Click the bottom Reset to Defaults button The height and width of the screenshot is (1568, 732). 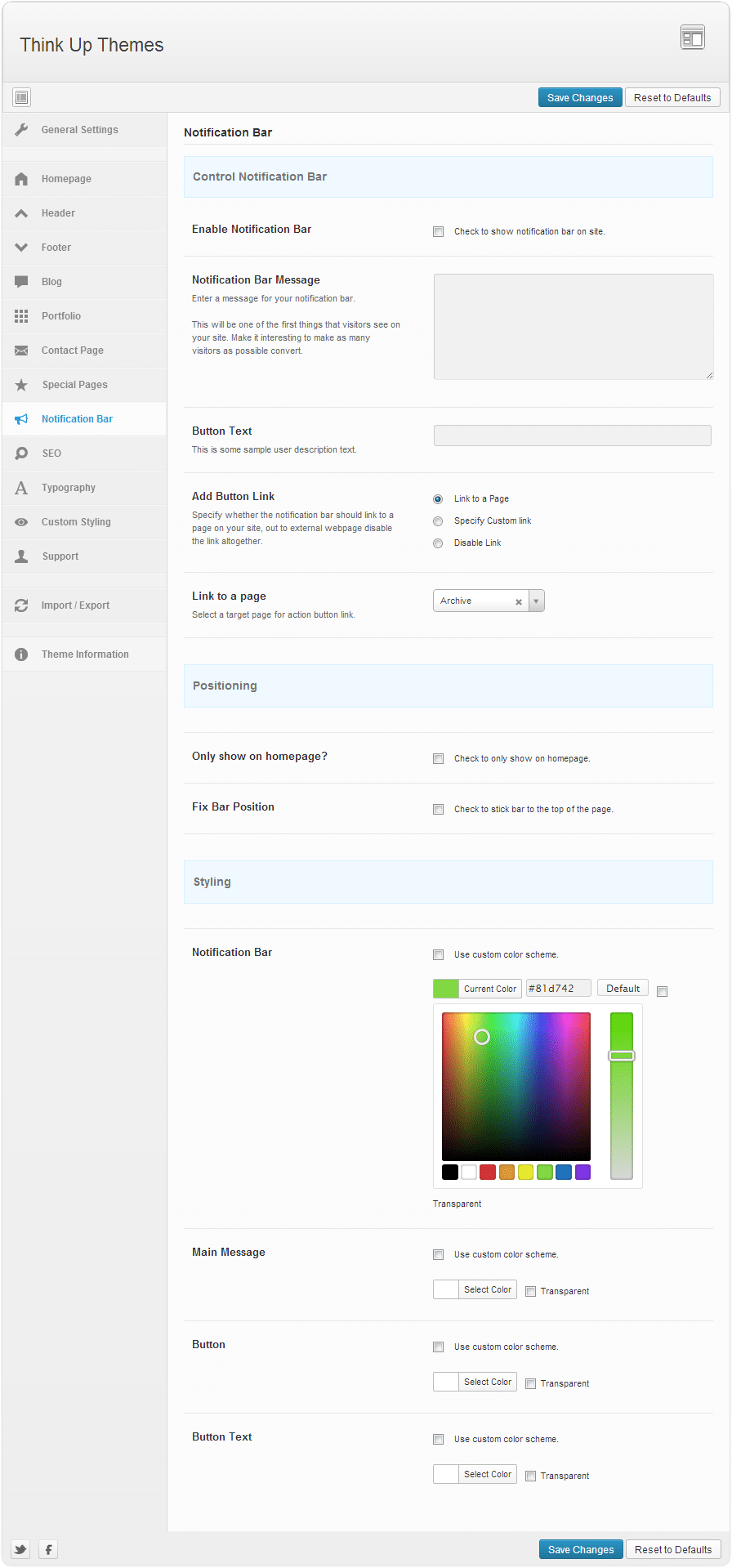pos(672,1549)
